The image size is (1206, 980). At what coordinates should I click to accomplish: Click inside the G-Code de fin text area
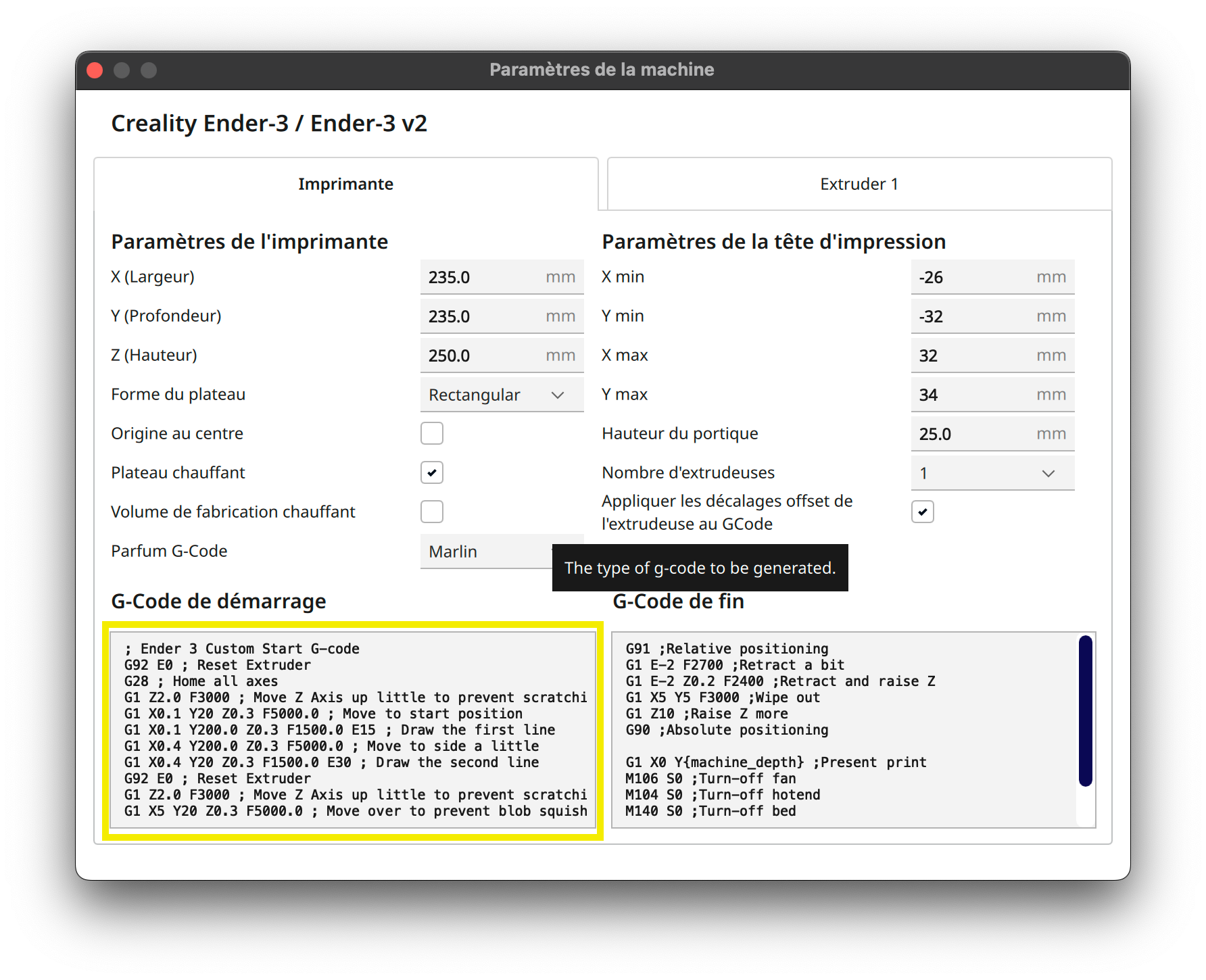(x=853, y=730)
